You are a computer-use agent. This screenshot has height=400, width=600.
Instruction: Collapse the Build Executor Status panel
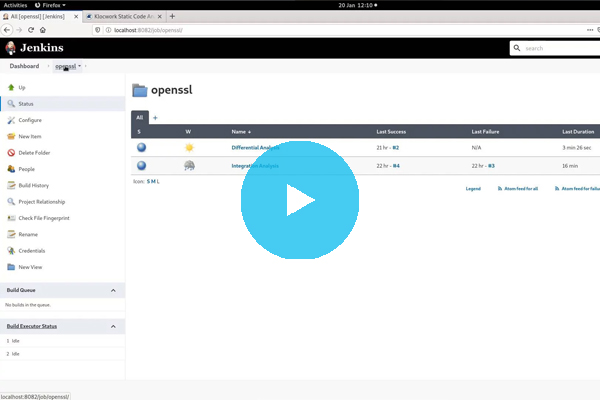click(113, 327)
